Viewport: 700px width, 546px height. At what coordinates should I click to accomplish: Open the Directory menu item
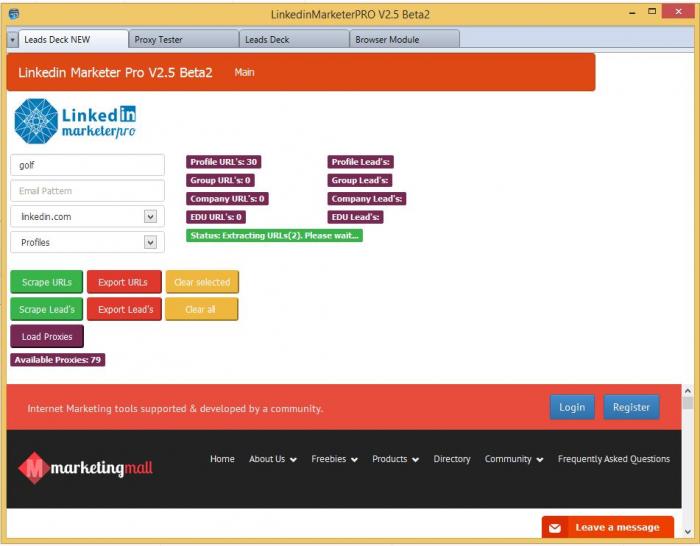(452, 459)
